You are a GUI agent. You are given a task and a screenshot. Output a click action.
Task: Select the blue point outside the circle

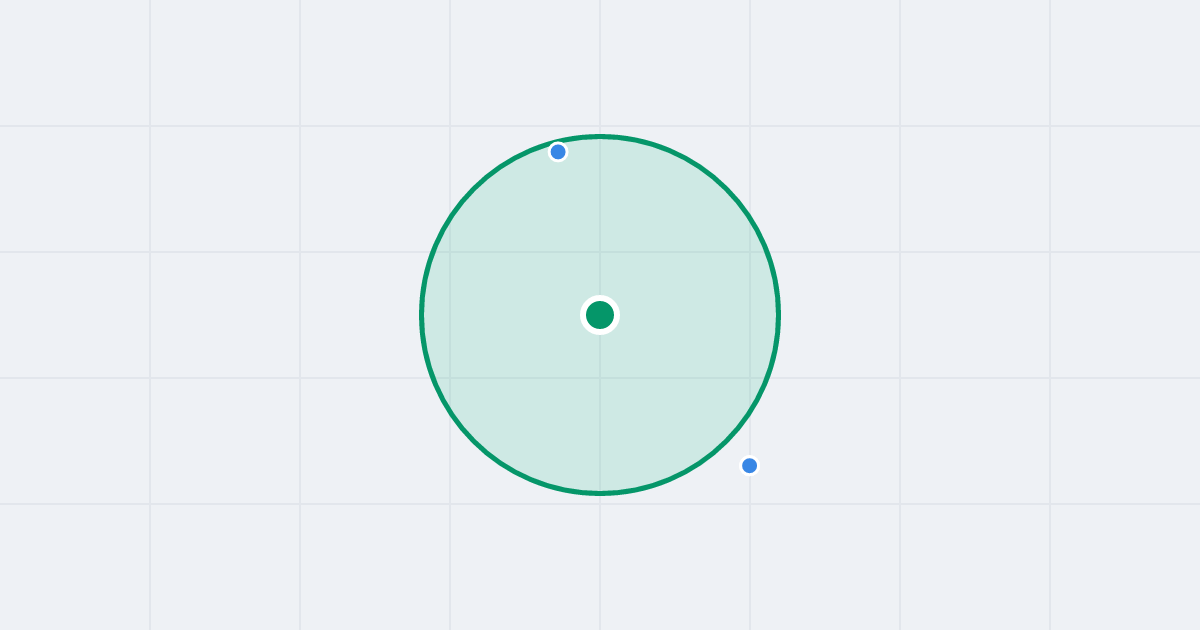749,465
